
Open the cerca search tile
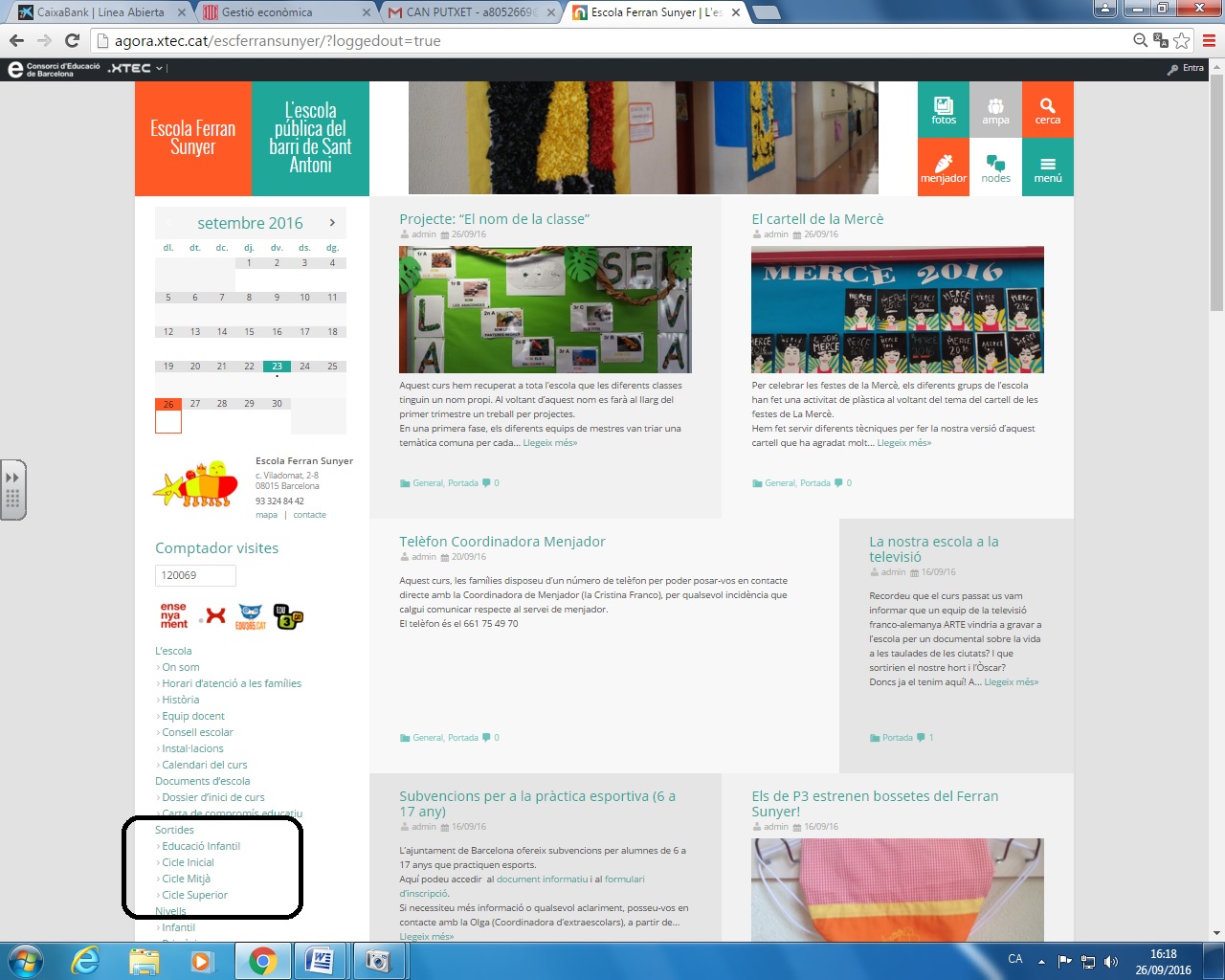tap(1047, 109)
